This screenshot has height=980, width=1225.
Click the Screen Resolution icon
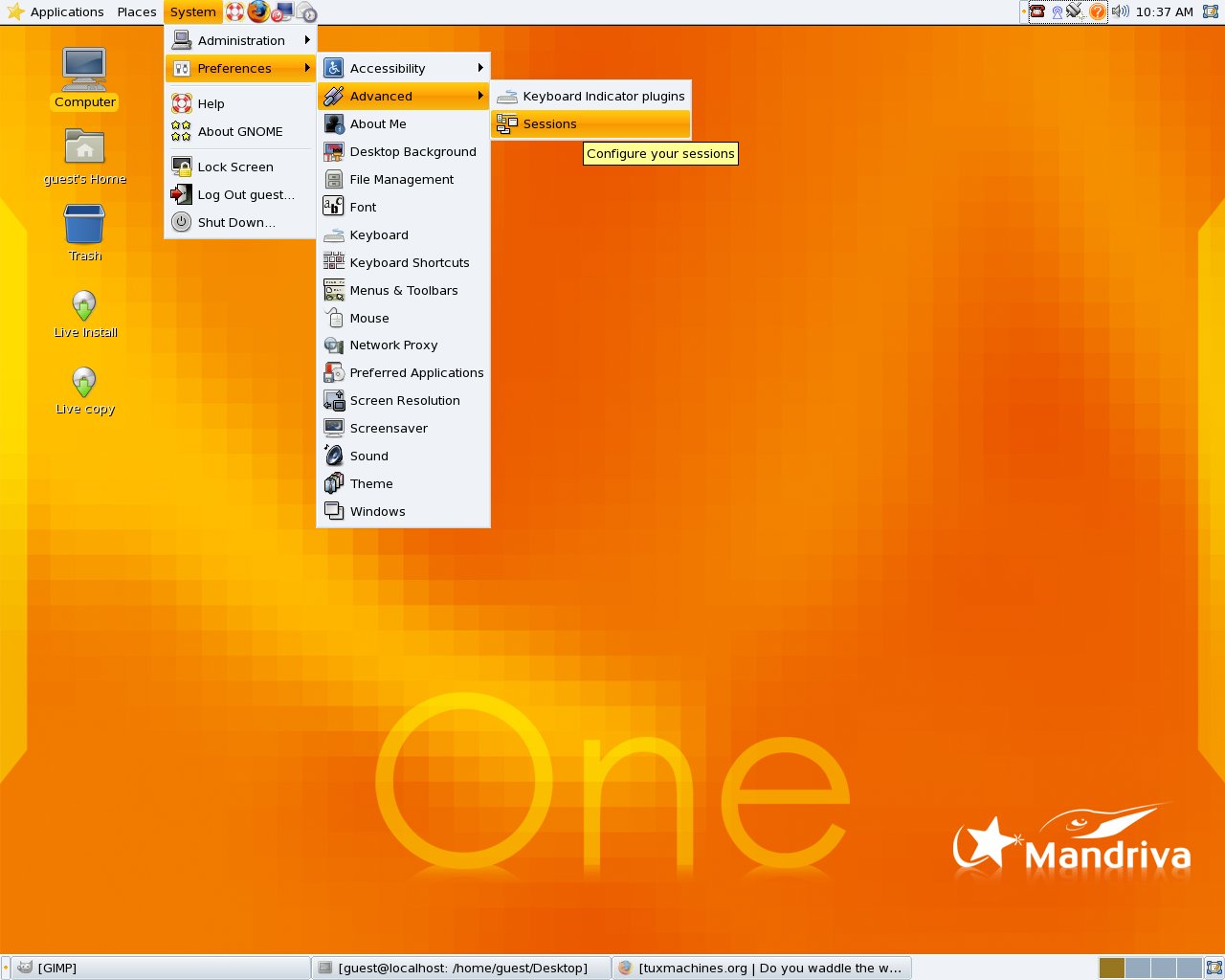pos(333,401)
